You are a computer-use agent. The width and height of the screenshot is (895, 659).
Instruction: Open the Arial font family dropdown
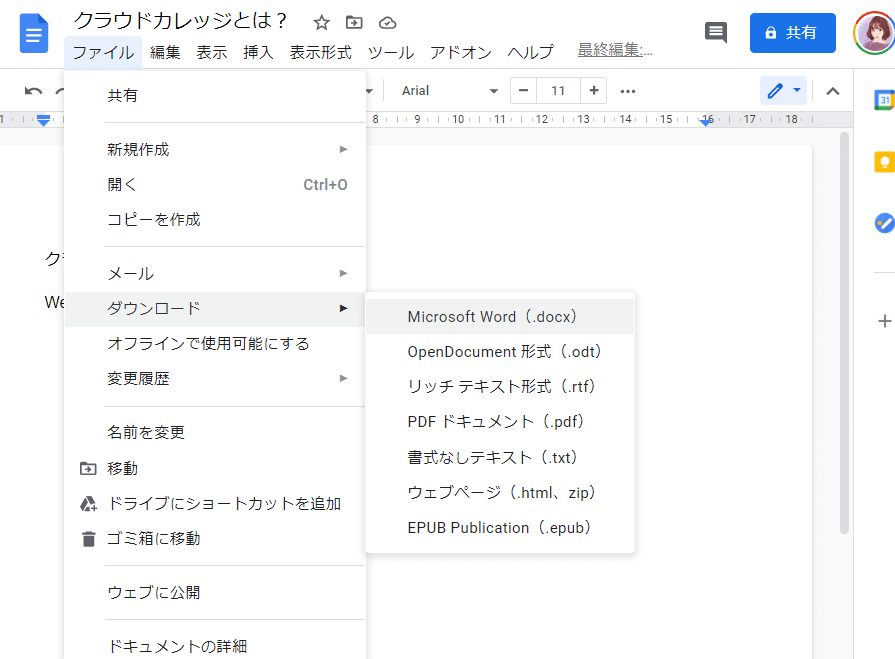click(445, 90)
